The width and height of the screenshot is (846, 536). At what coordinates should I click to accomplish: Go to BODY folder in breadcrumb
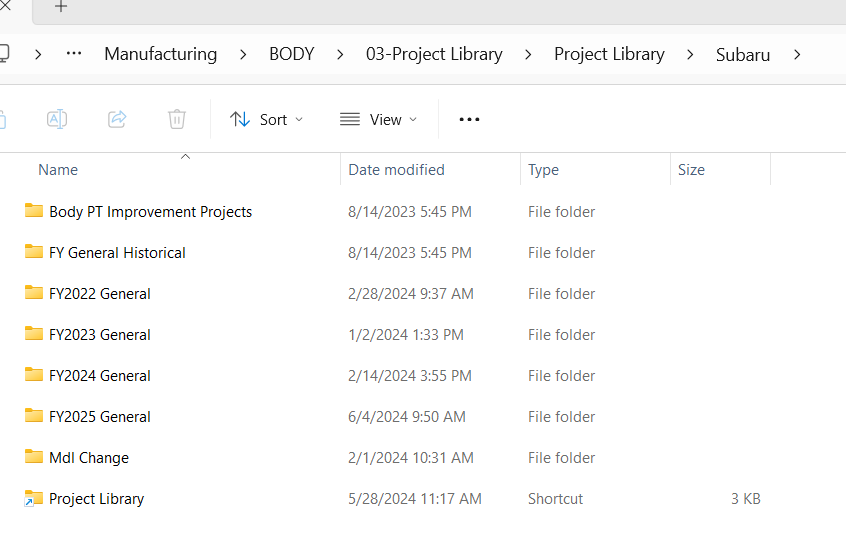(x=291, y=54)
